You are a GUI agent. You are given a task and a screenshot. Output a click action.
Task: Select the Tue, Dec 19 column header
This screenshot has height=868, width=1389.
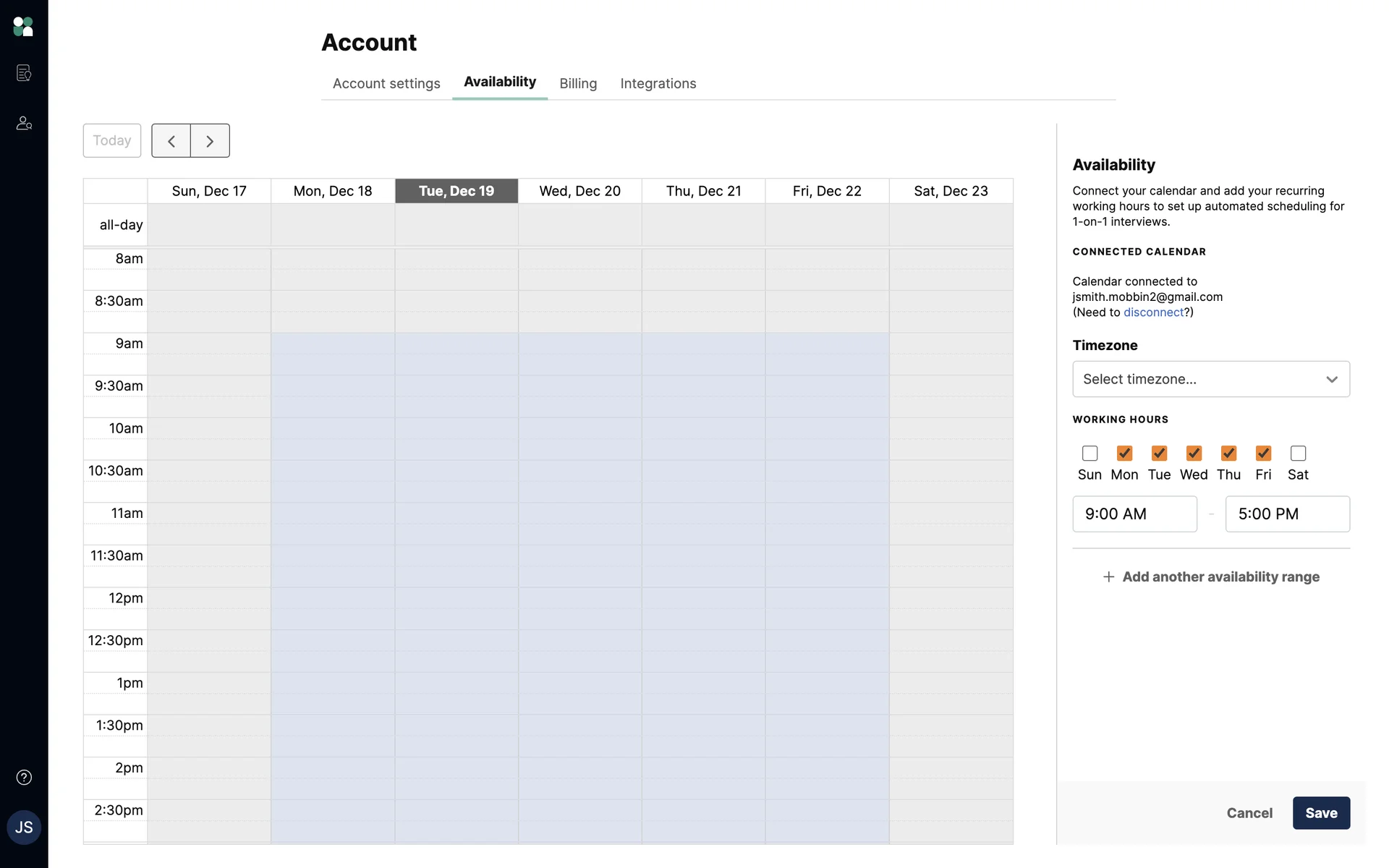click(456, 191)
